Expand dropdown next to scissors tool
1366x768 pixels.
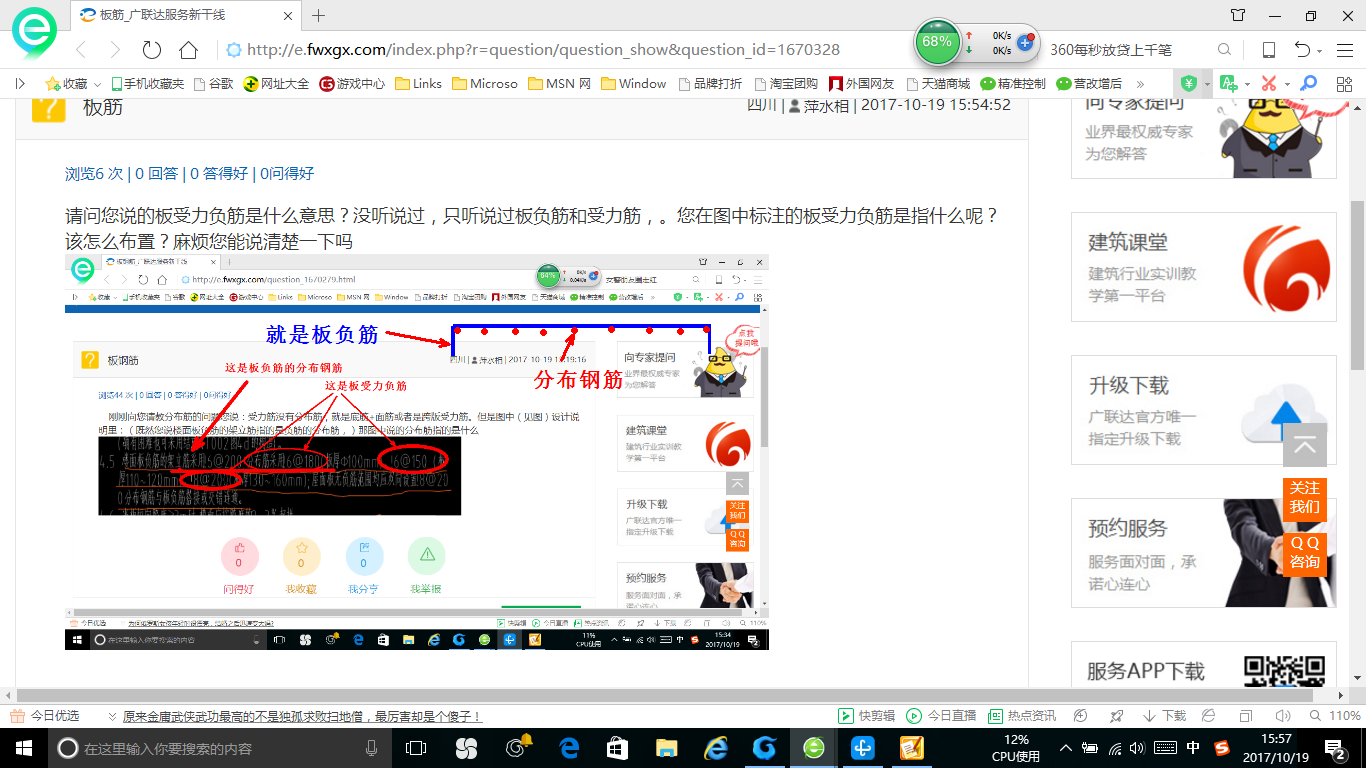(1287, 84)
